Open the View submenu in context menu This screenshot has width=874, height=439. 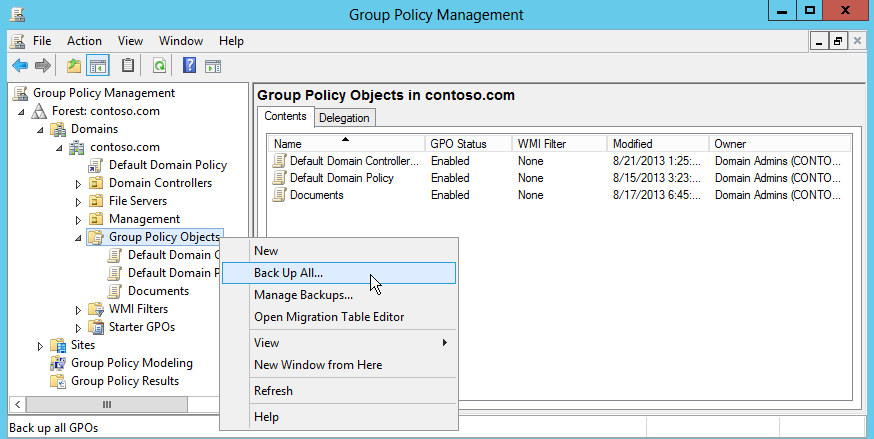pyautogui.click(x=339, y=343)
